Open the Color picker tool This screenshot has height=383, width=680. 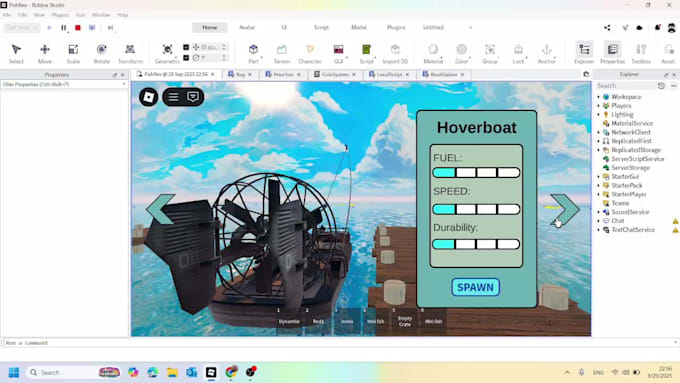(461, 54)
